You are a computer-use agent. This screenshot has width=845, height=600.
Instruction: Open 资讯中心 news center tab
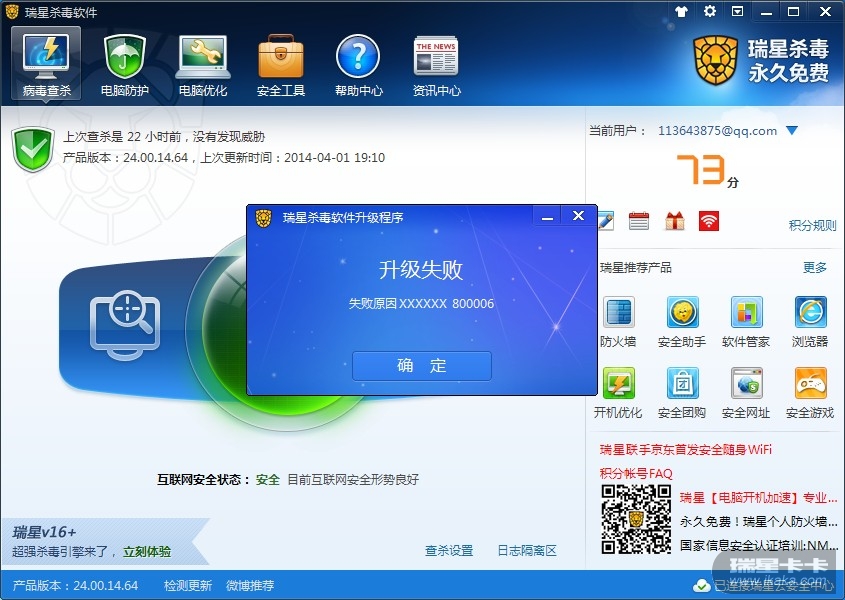pyautogui.click(x=437, y=65)
